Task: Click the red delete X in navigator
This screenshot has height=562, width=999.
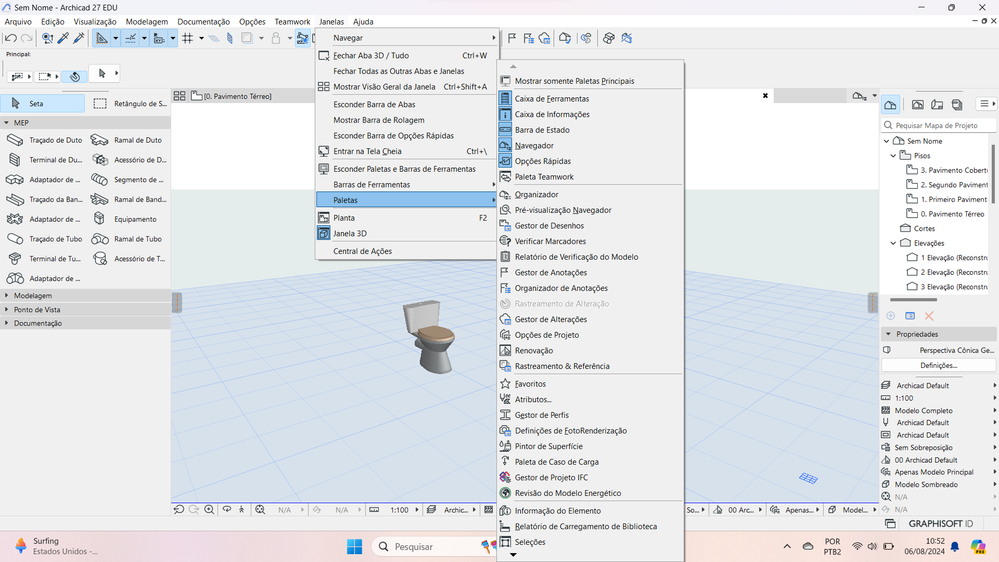Action: click(929, 316)
